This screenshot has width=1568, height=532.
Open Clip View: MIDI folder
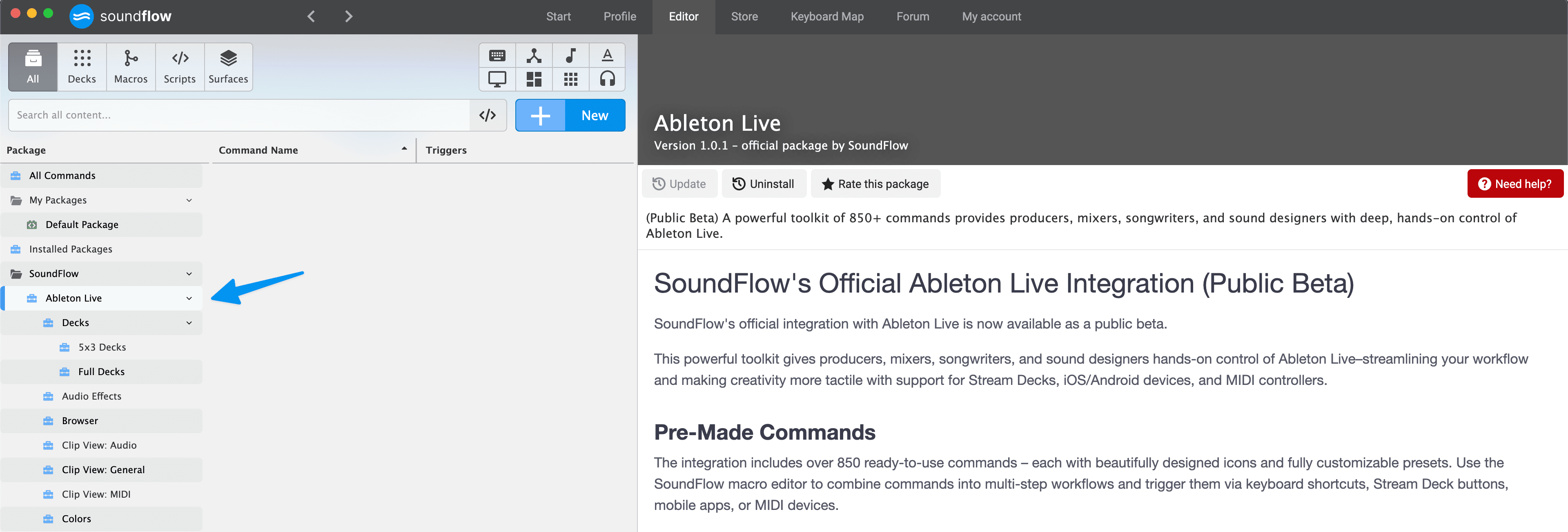pyautogui.click(x=101, y=494)
